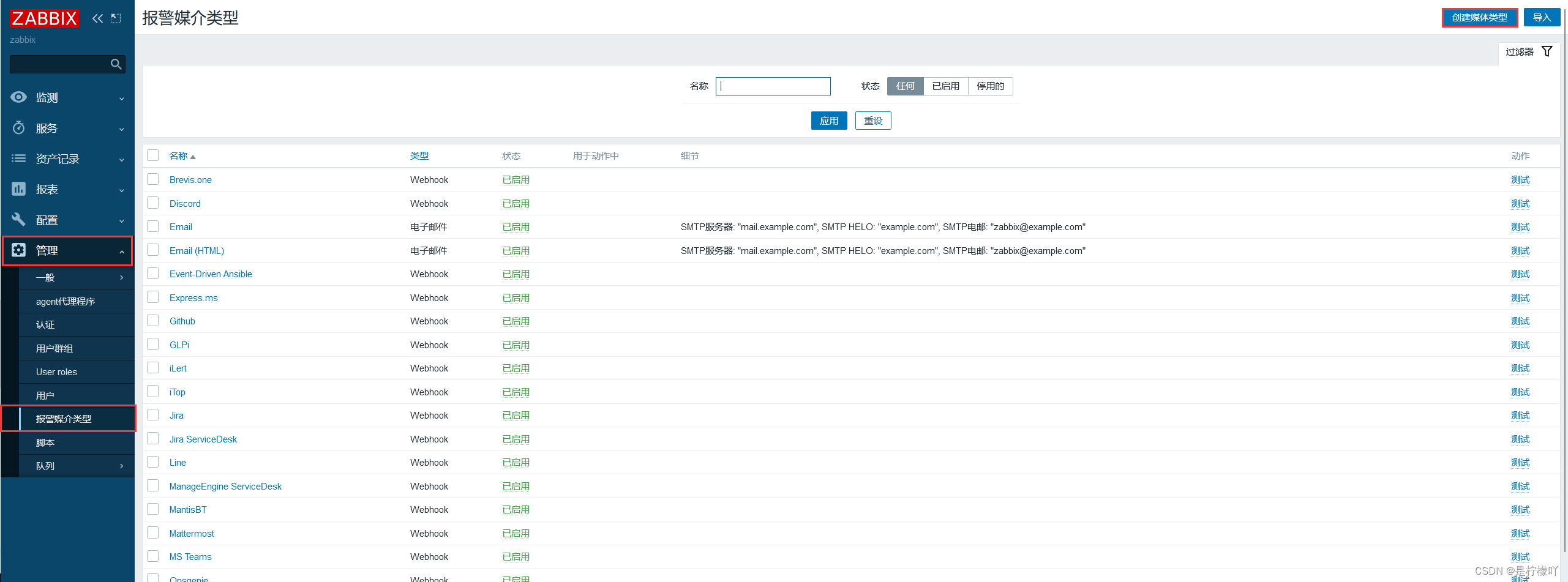Screen dimensions: 1568x582
Task: Check the Github row checkbox
Action: [x=153, y=321]
